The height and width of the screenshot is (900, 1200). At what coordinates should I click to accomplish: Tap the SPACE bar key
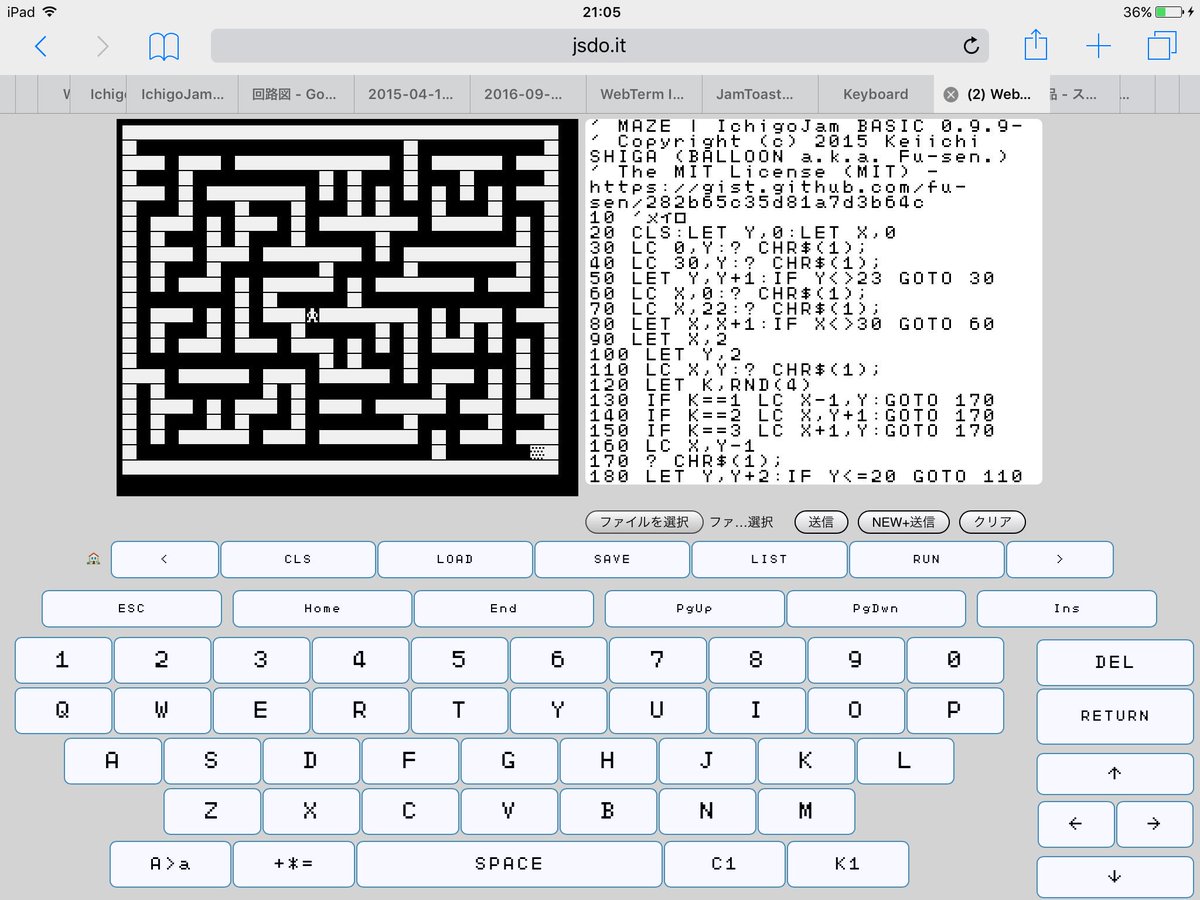pyautogui.click(x=509, y=864)
